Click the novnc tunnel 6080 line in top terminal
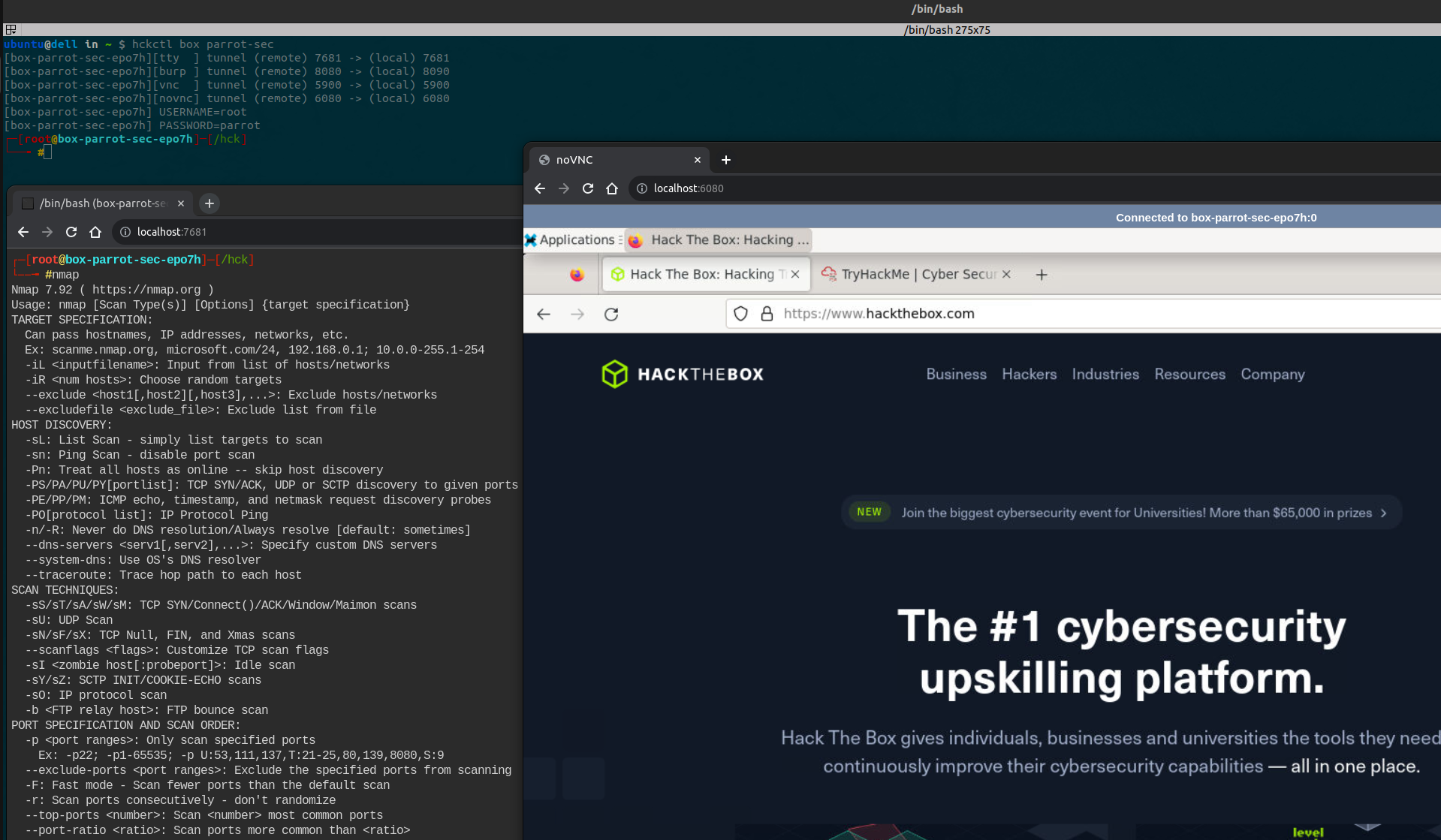Viewport: 1441px width, 840px height. (227, 98)
